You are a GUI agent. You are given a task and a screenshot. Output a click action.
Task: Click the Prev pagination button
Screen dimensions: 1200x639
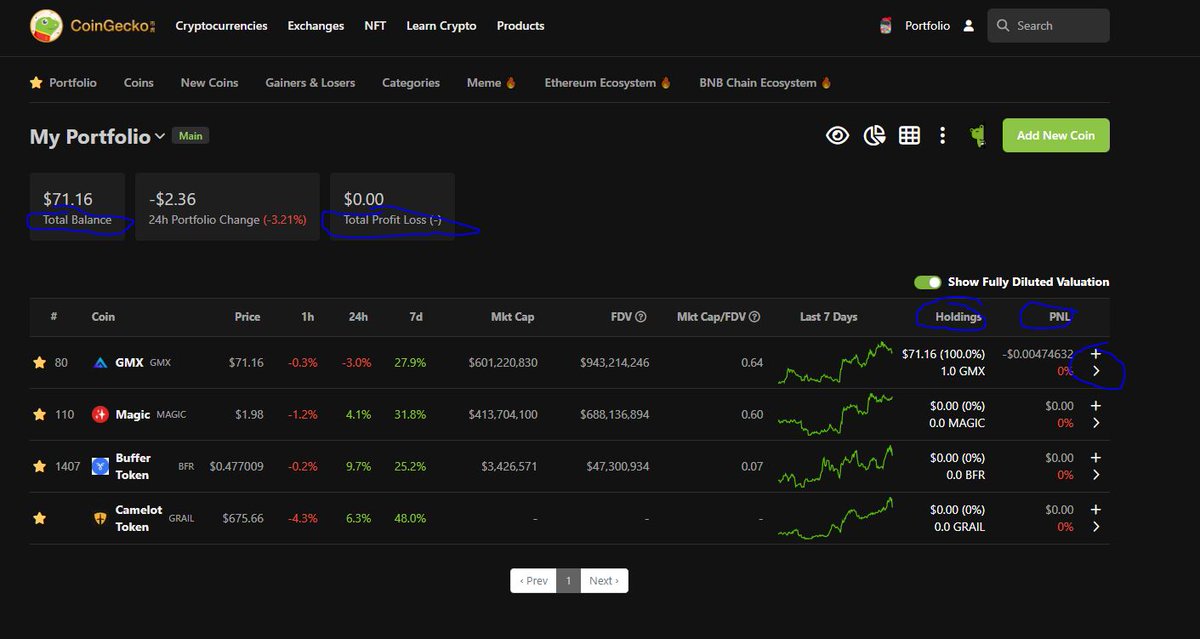533,581
